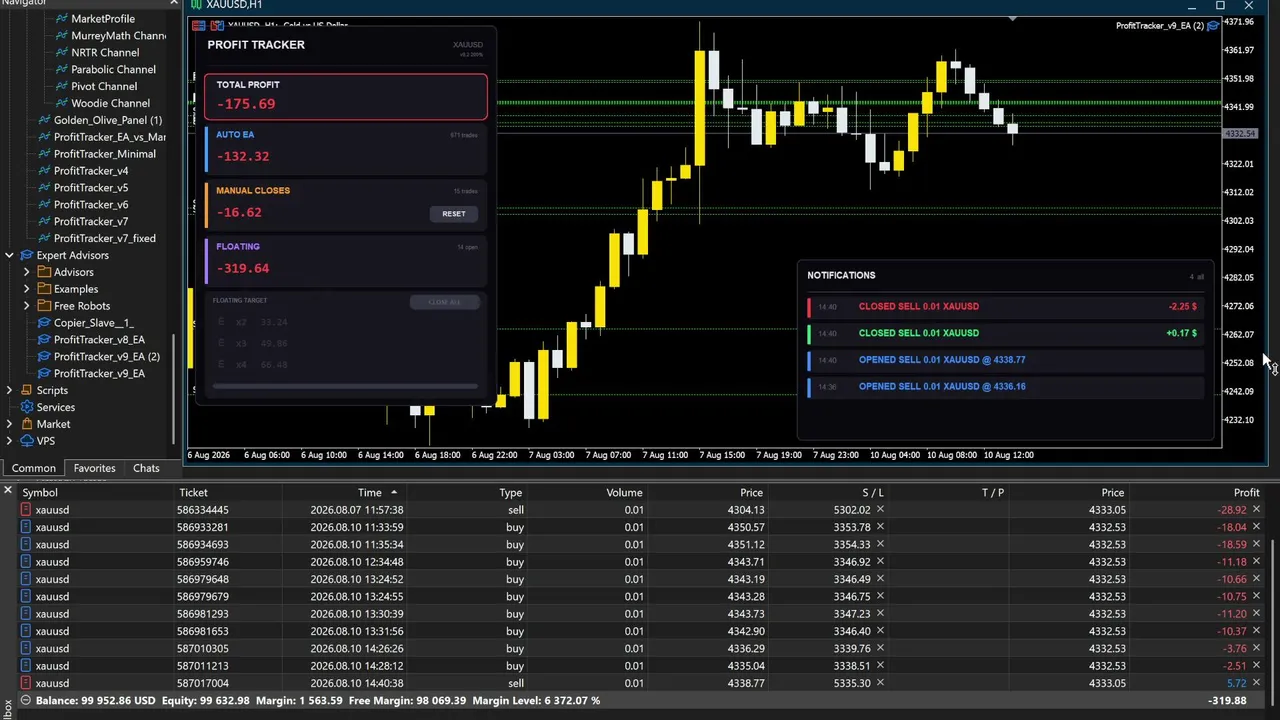Click the ProfitTracker_v4 indicator icon
This screenshot has height=720, width=1280.
coord(44,171)
